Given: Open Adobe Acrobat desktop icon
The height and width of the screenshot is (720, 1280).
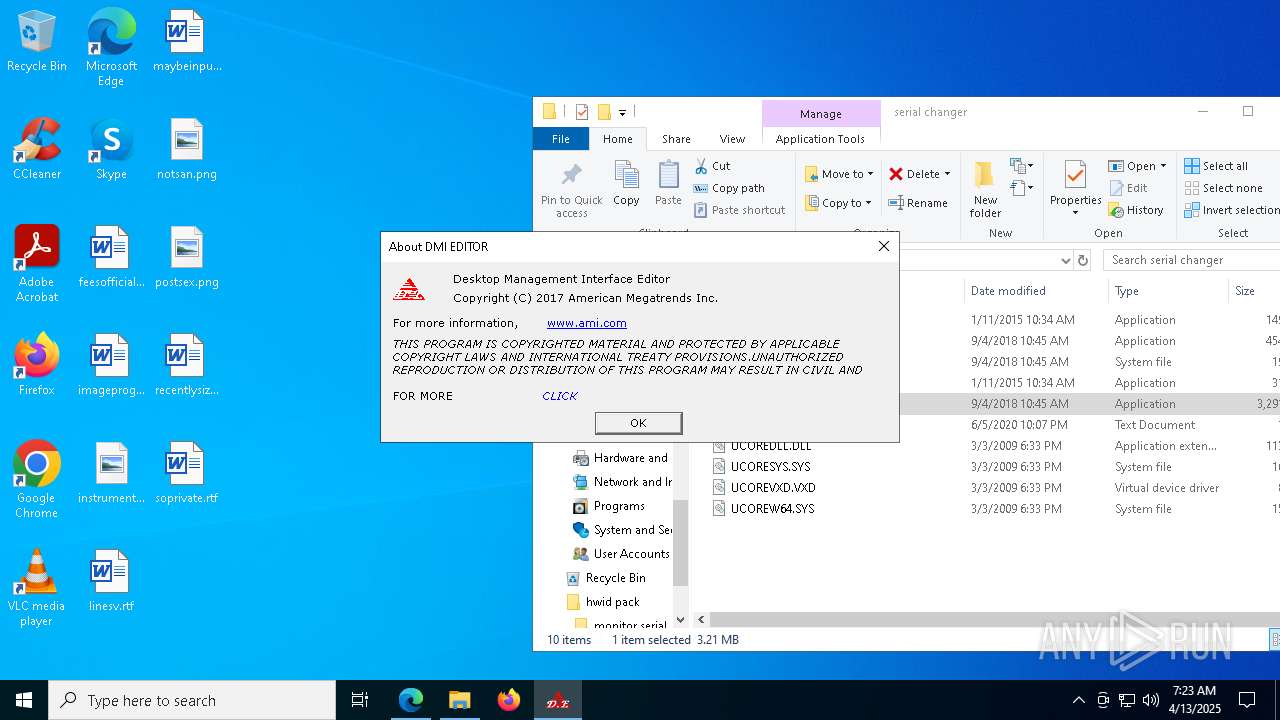Looking at the screenshot, I should pyautogui.click(x=37, y=263).
